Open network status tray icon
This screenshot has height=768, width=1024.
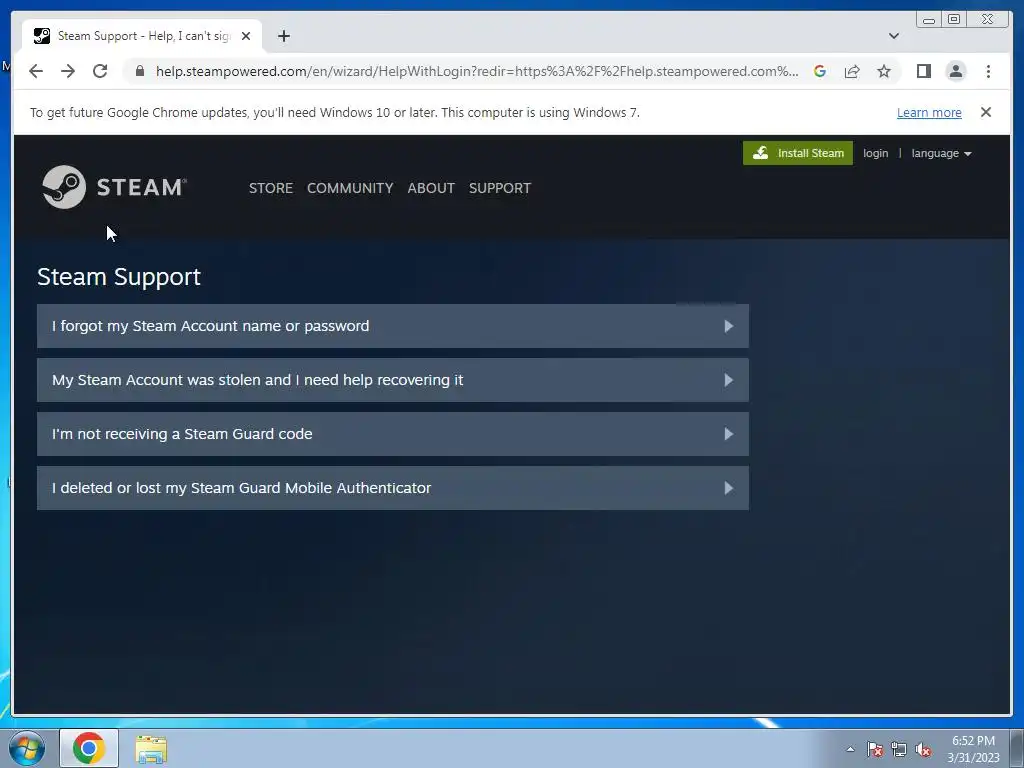[899, 749]
